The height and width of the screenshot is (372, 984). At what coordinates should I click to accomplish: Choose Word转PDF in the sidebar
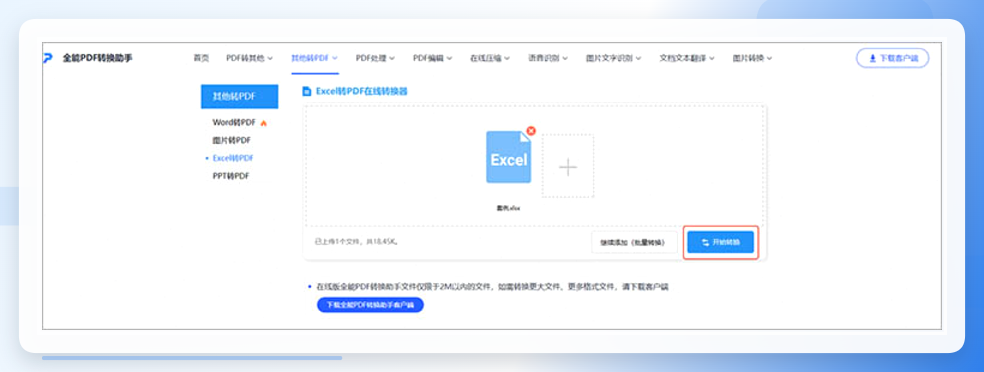pos(234,122)
